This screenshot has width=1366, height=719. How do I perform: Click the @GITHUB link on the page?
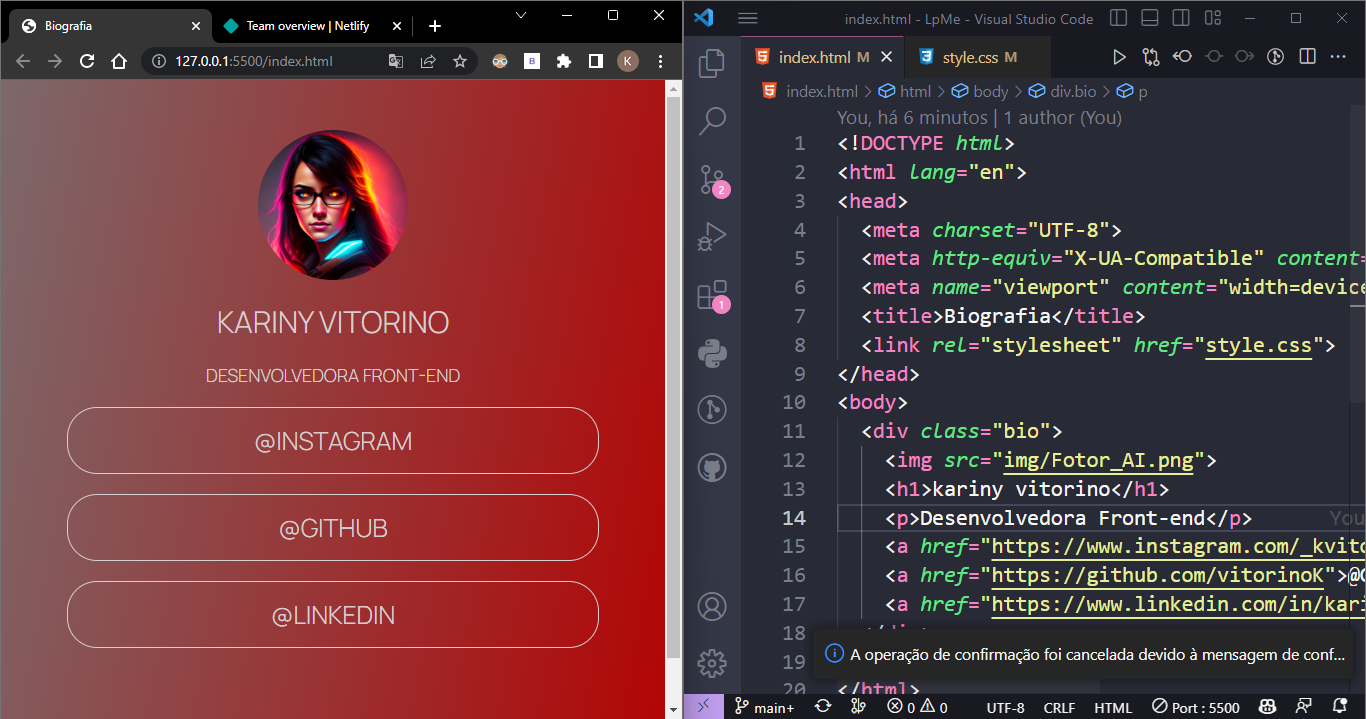click(333, 528)
